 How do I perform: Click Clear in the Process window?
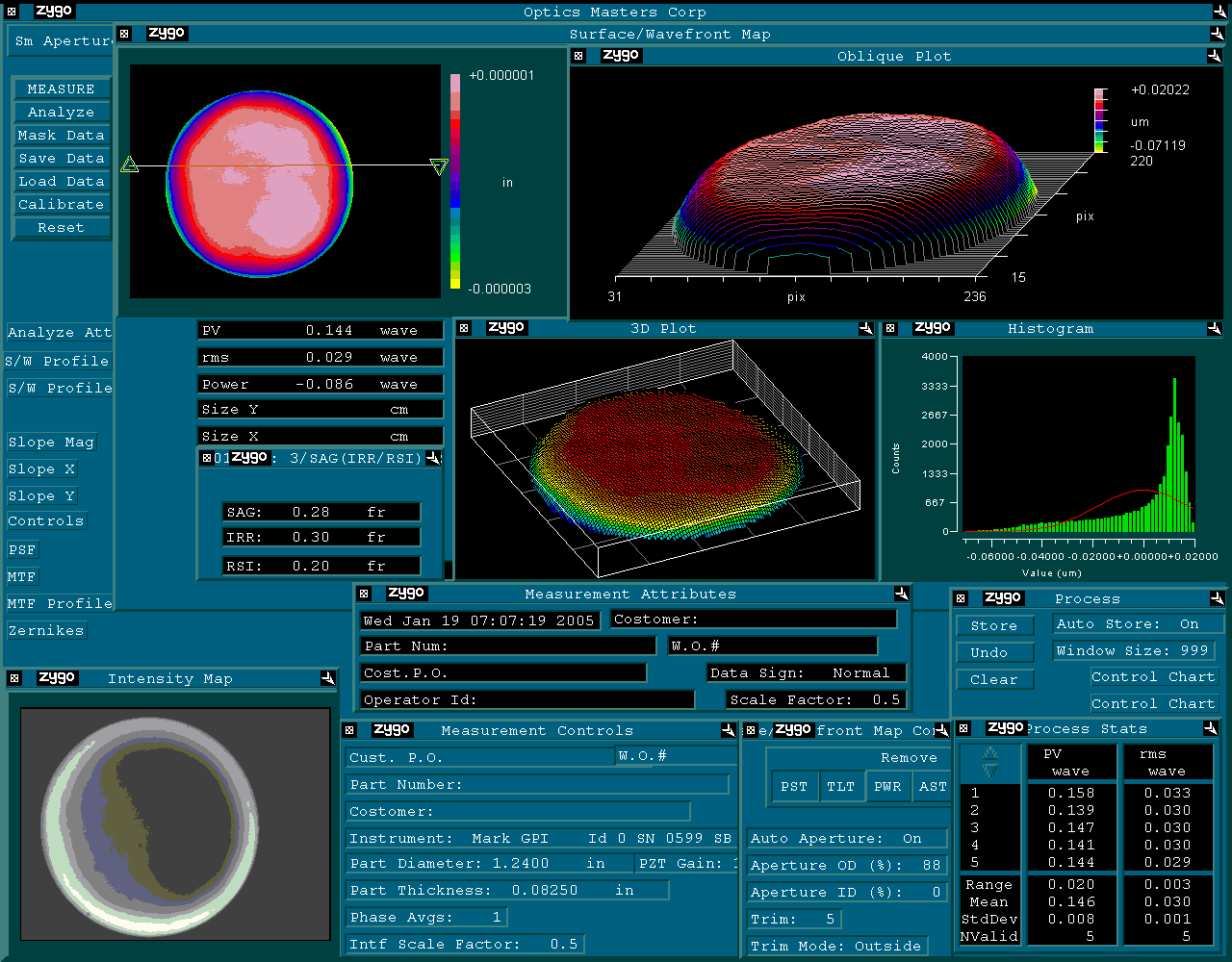(994, 679)
